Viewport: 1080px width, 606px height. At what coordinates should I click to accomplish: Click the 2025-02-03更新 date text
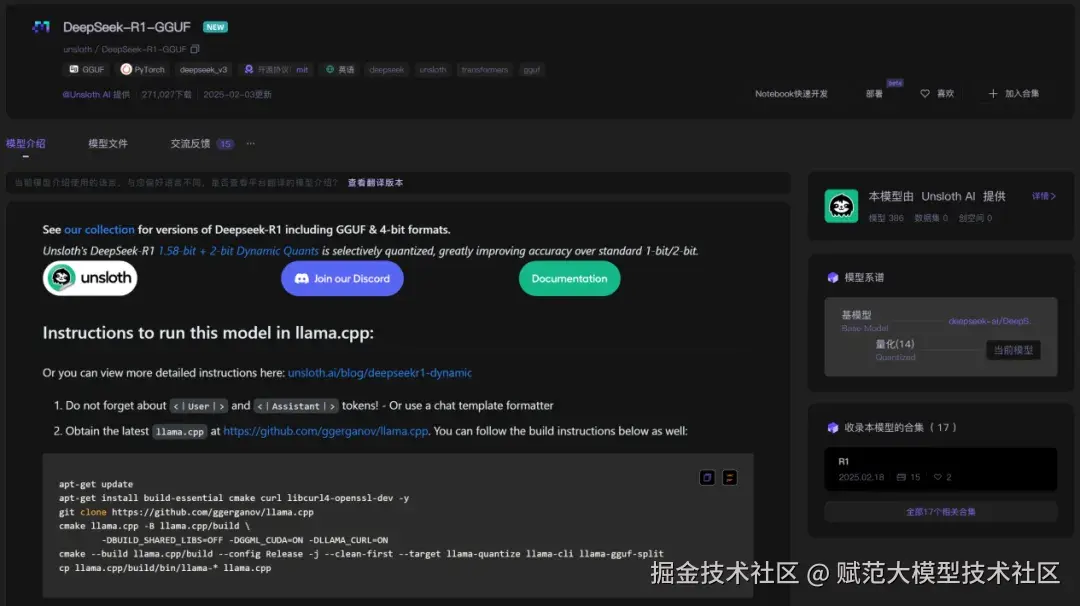pyautogui.click(x=238, y=94)
